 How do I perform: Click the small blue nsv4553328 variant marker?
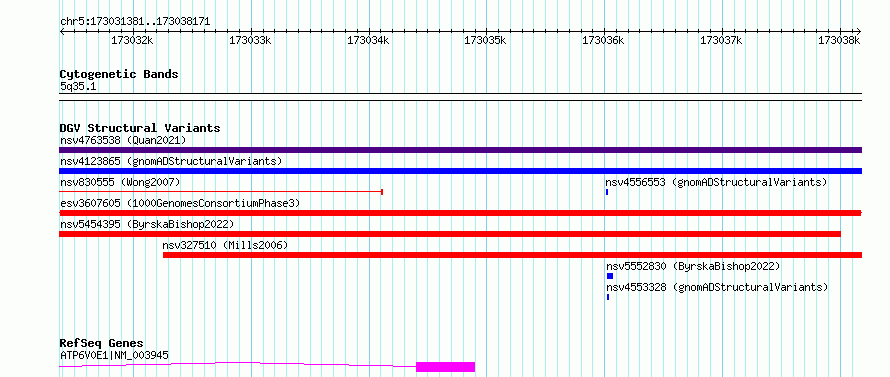(x=608, y=297)
